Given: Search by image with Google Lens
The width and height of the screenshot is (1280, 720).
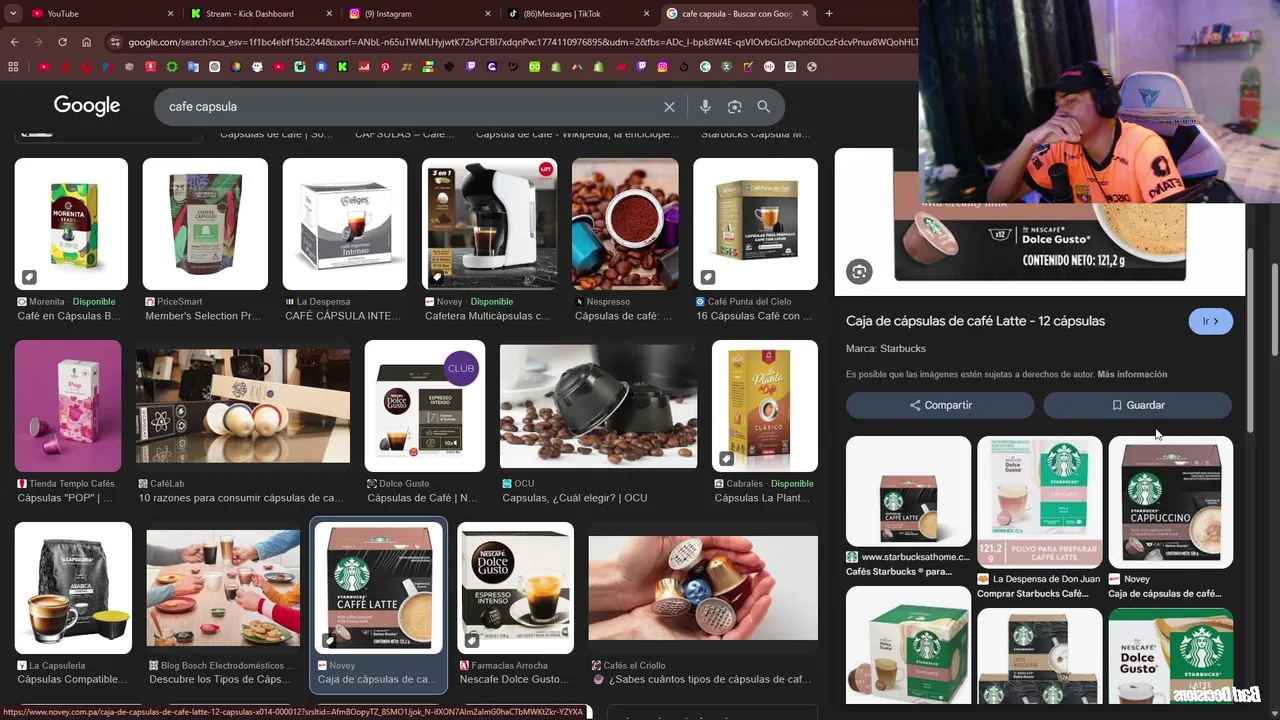Looking at the screenshot, I should coord(735,107).
